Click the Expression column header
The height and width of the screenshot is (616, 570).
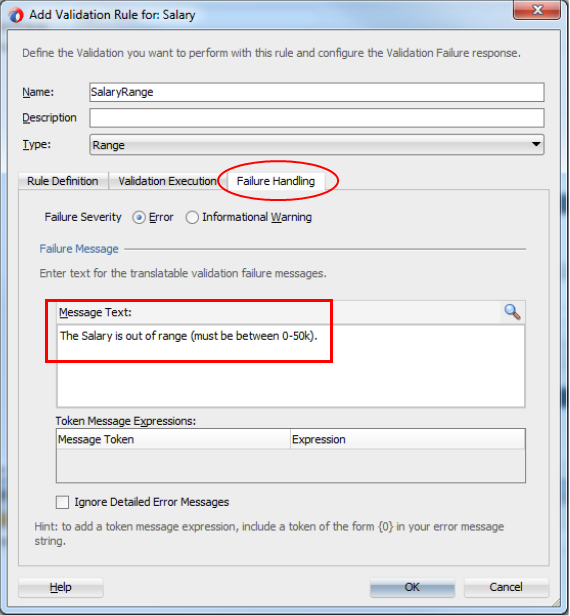tap(407, 439)
